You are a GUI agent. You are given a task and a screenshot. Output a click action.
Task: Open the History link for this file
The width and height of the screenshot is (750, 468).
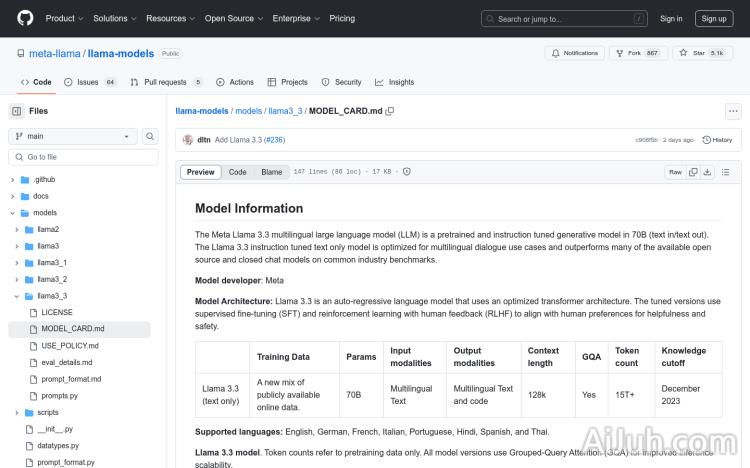tap(718, 140)
